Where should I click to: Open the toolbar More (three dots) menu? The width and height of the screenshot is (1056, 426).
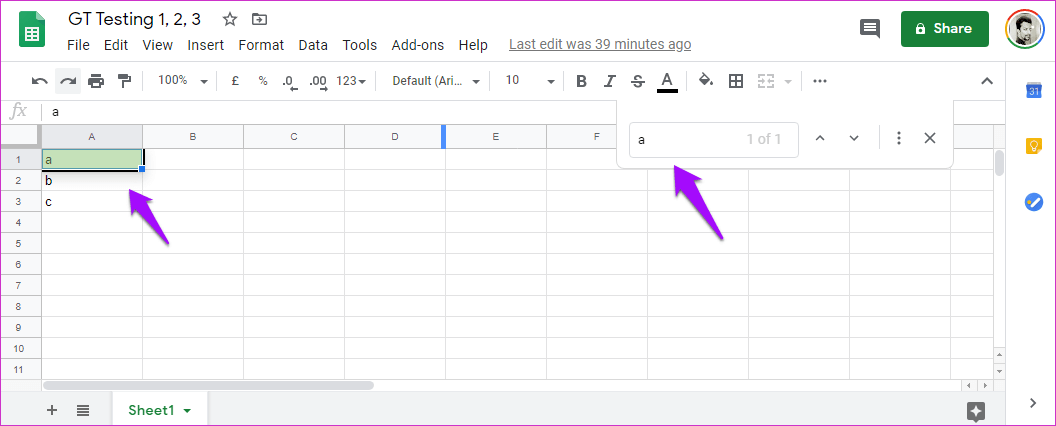(x=820, y=81)
